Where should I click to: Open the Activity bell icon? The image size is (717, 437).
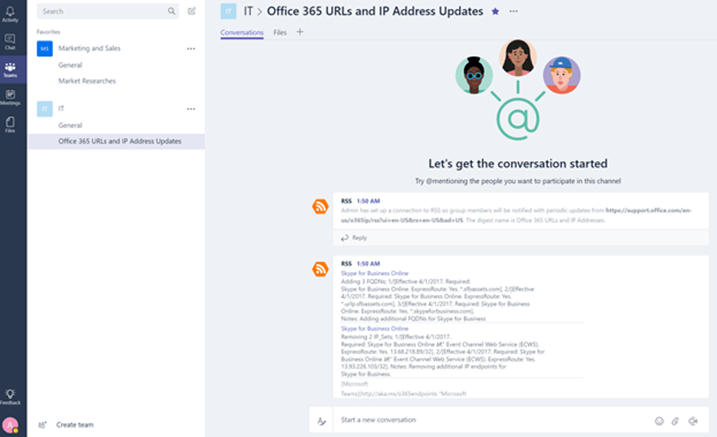[10, 14]
